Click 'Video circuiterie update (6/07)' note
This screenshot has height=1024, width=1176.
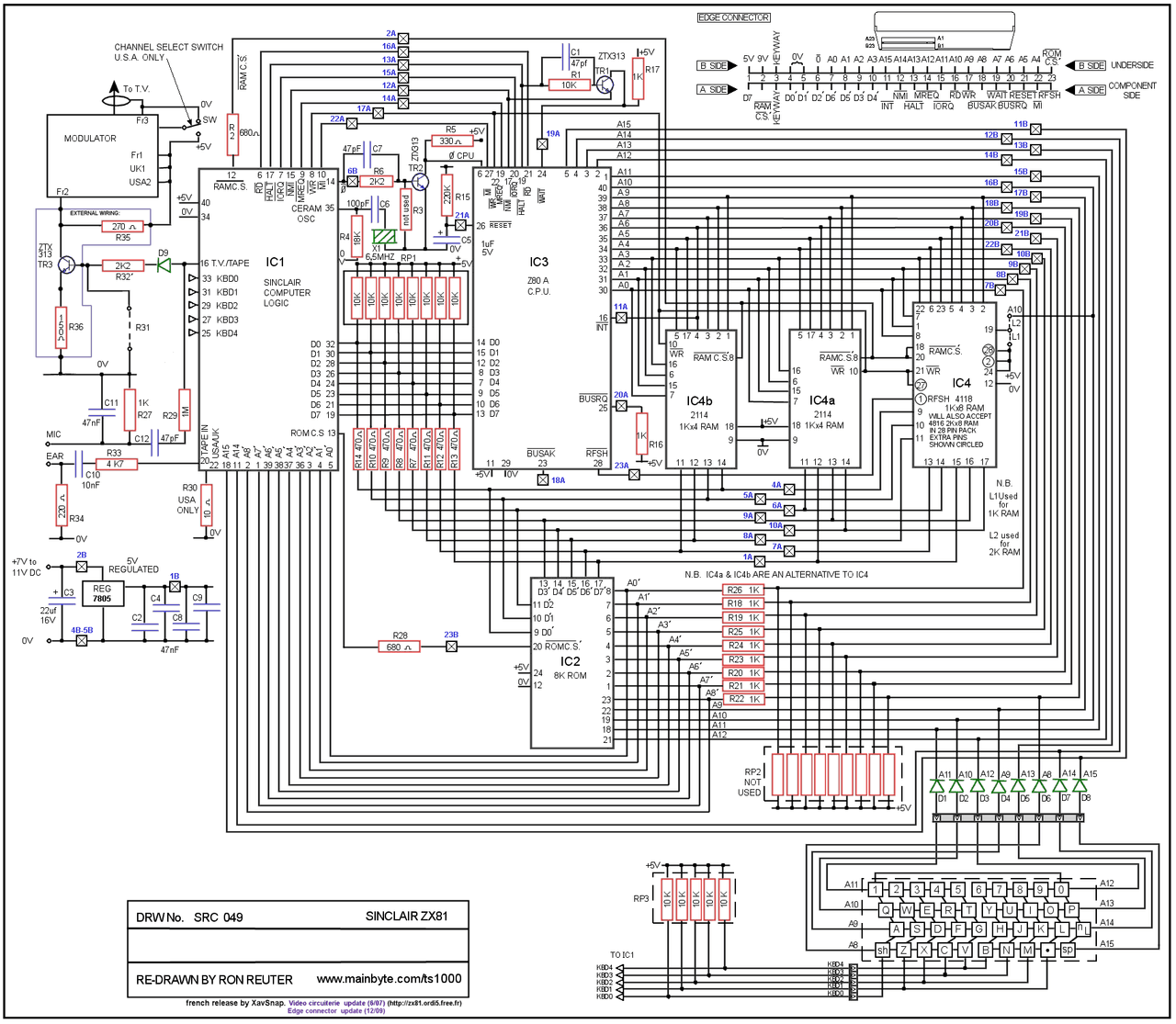coord(336,1003)
